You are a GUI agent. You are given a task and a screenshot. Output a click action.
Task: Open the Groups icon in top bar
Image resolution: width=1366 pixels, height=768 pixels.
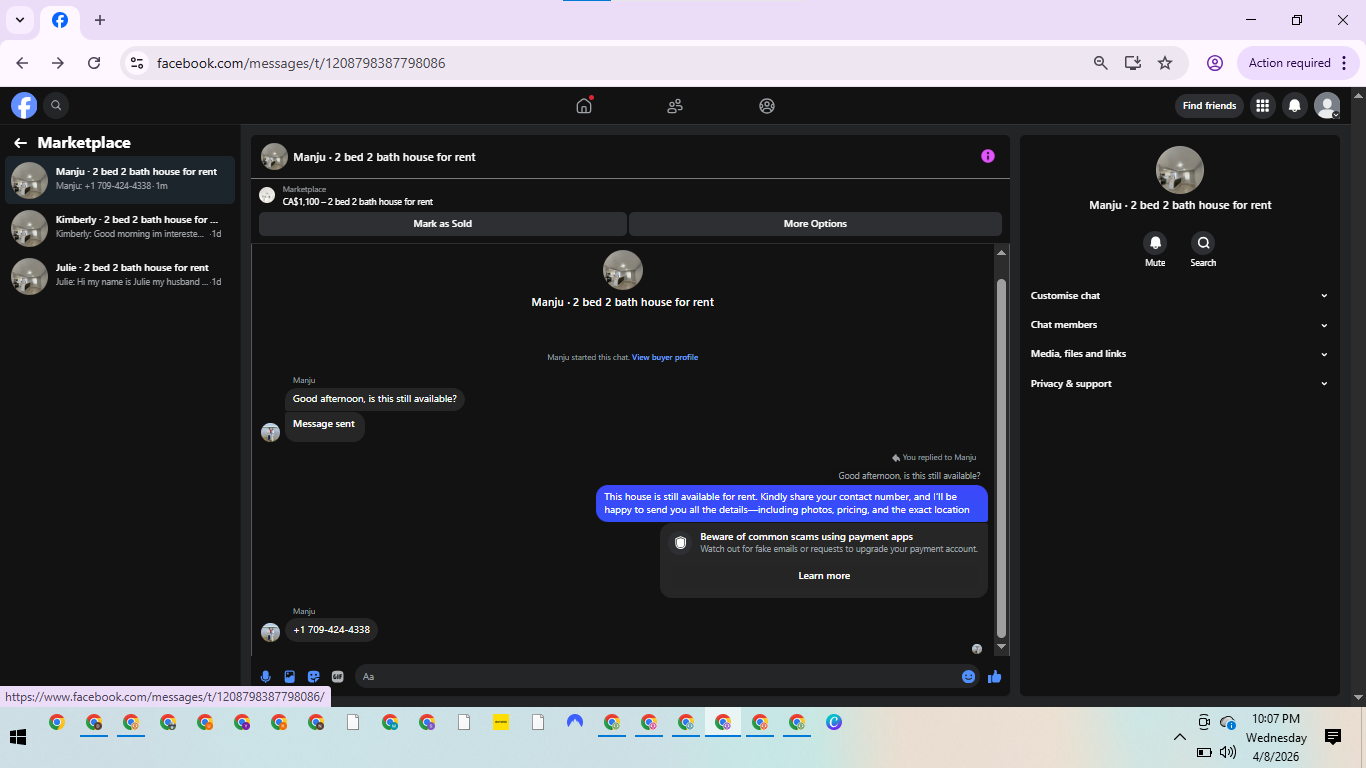click(x=767, y=105)
